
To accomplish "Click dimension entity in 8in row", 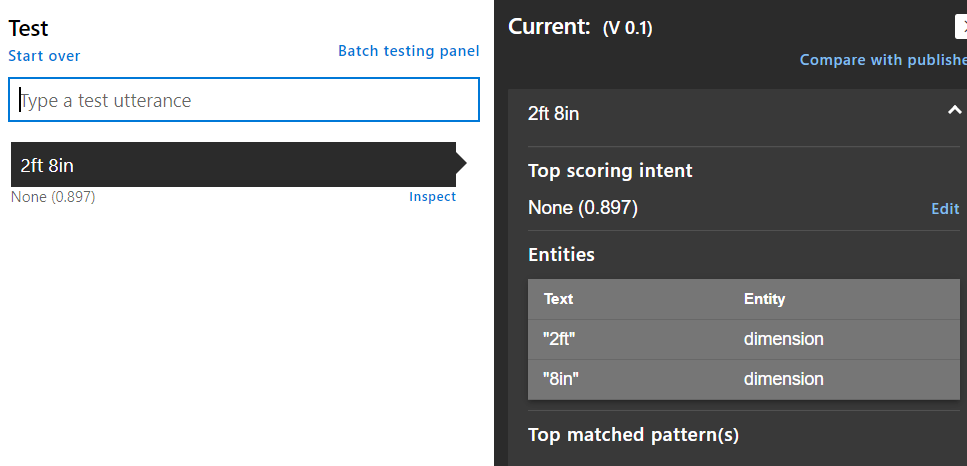I will (x=783, y=378).
